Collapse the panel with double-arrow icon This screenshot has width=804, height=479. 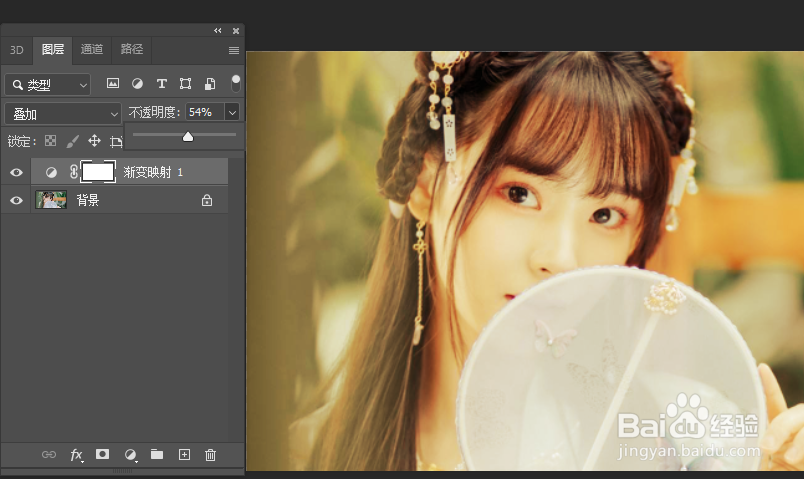[x=218, y=31]
